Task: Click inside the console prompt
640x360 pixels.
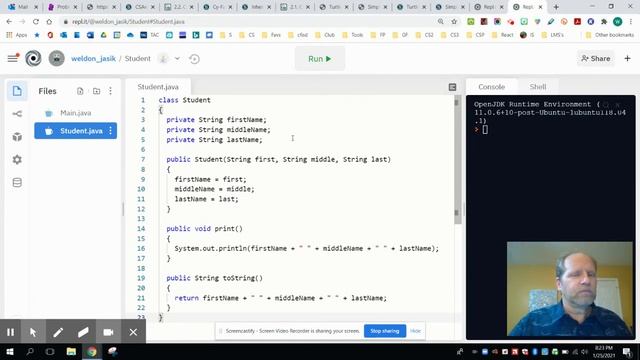Action: 485,130
